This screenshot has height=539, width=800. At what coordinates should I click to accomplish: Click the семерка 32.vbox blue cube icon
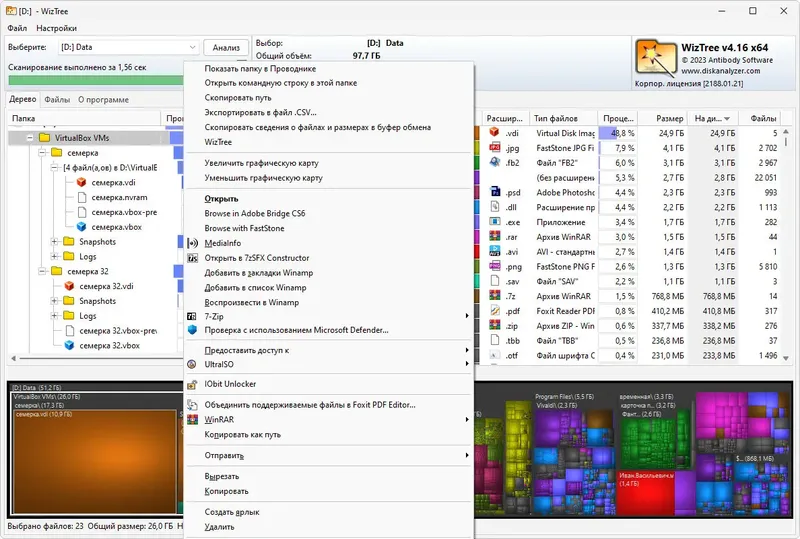[x=69, y=346]
